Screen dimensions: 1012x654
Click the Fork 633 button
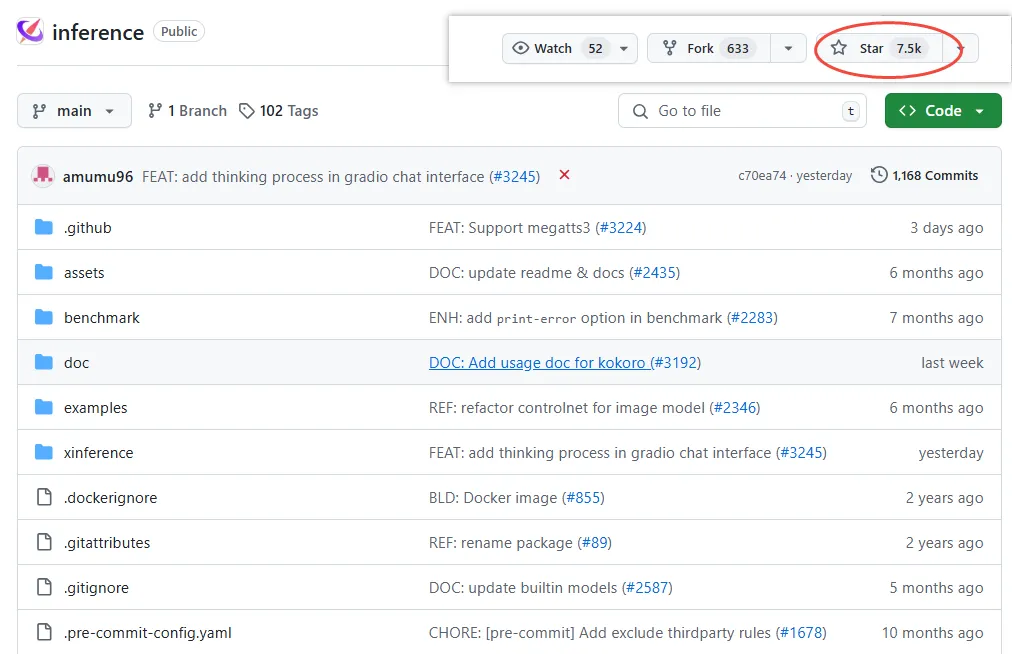coord(709,48)
